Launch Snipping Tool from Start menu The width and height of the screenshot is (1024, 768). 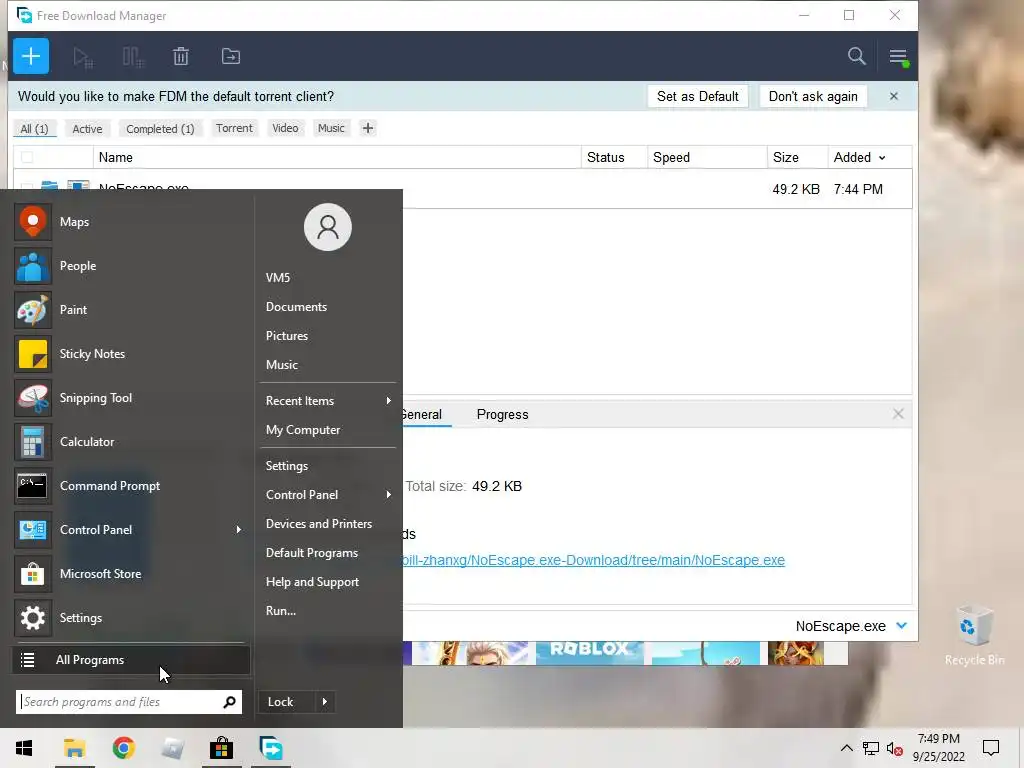[129, 398]
